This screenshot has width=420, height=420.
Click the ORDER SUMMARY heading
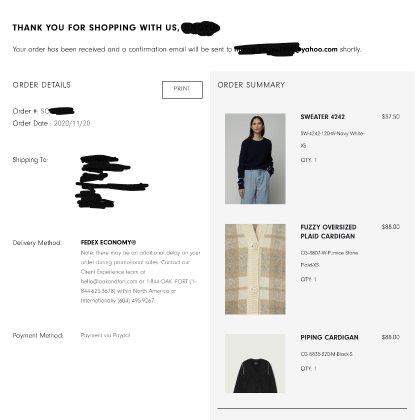[251, 85]
